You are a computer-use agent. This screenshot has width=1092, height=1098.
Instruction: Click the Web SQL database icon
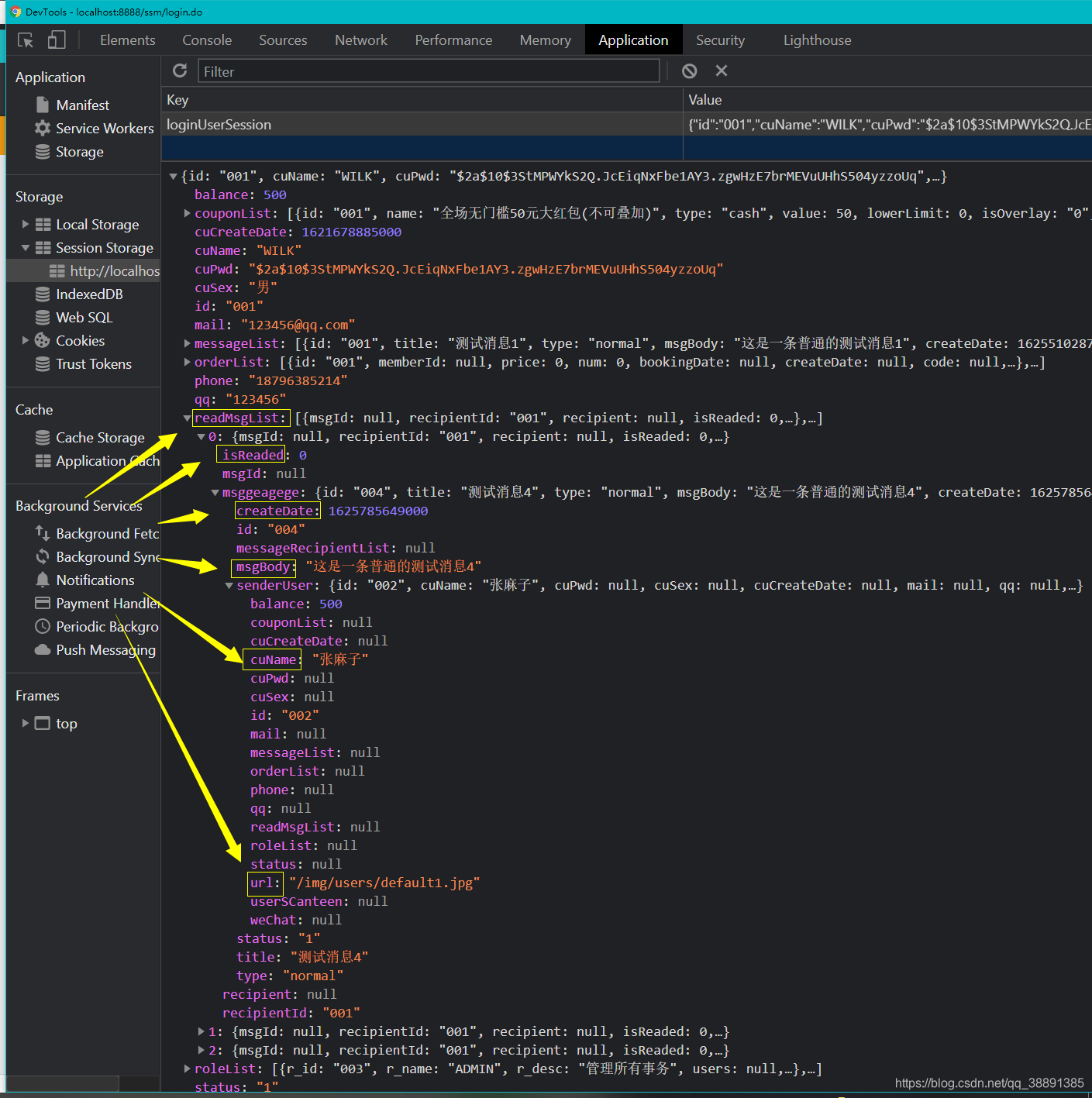point(43,318)
